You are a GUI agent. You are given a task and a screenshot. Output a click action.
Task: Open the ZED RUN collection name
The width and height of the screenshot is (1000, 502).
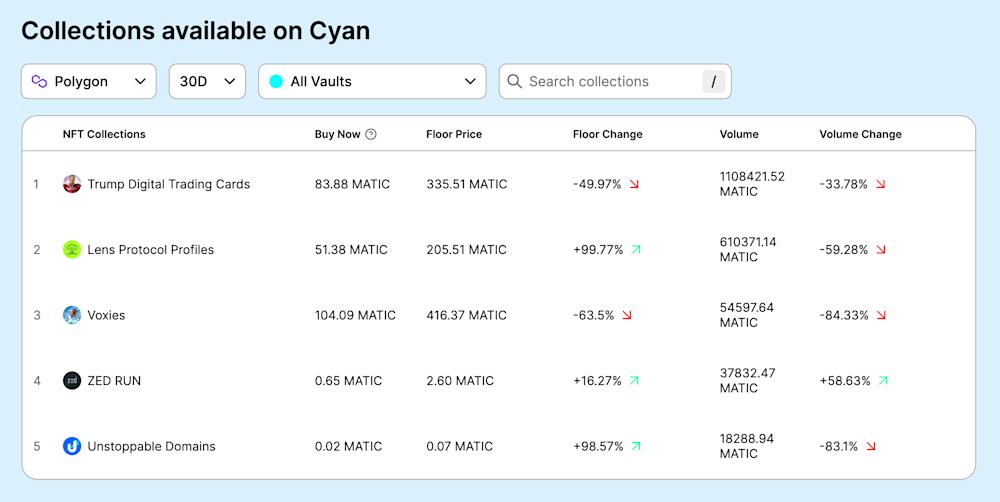coord(114,381)
